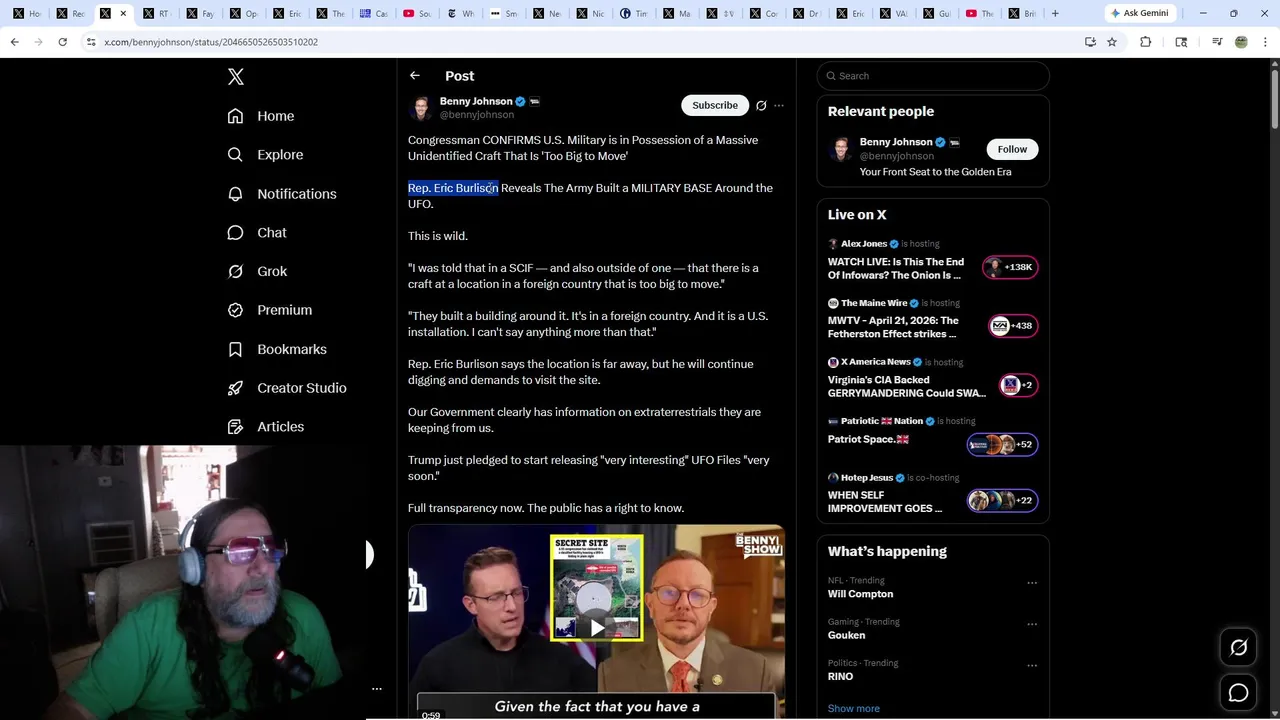
Task: Bookmark this page with star icon
Action: click(x=1111, y=42)
